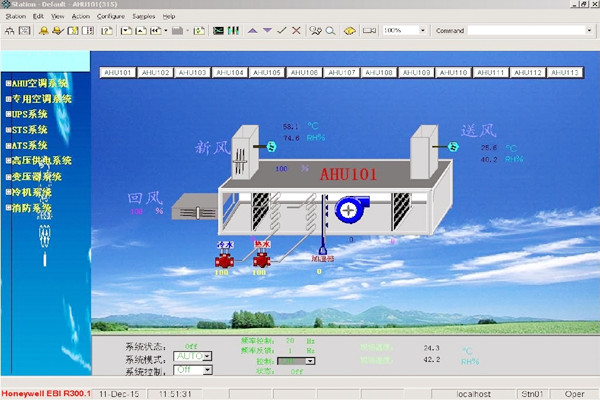
Task: Open the Action menu
Action: pos(80,17)
